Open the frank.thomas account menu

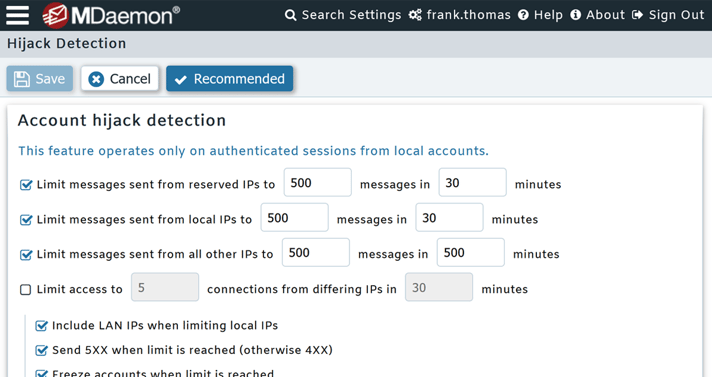click(x=459, y=15)
